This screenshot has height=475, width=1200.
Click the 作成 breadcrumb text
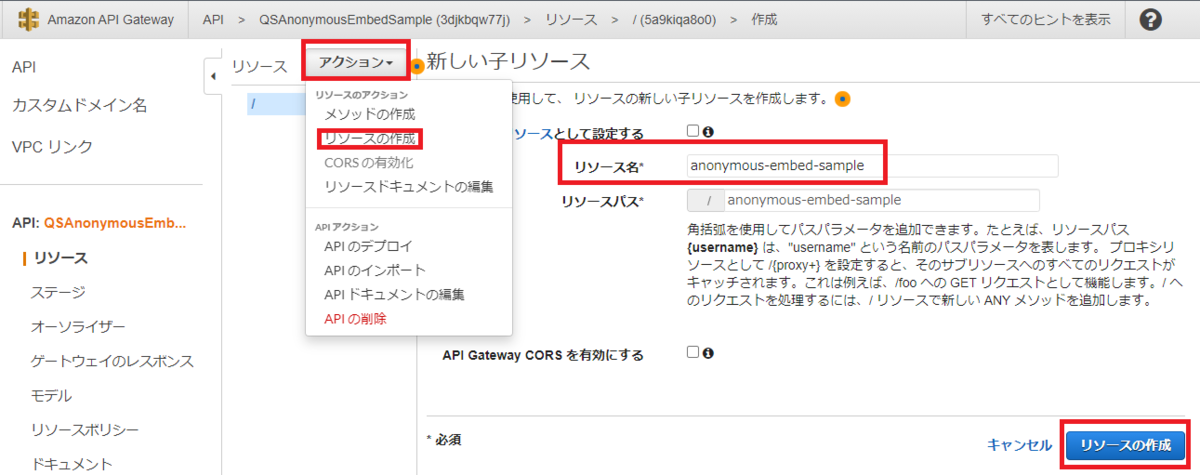coord(764,19)
